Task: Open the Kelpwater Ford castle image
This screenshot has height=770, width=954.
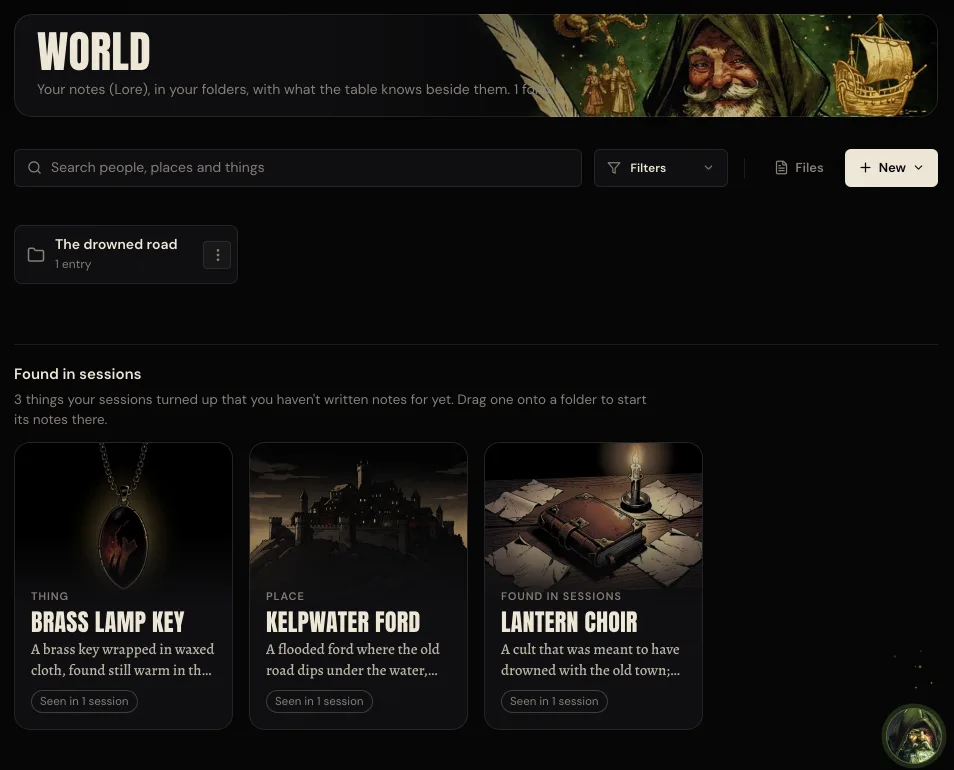Action: pyautogui.click(x=358, y=516)
